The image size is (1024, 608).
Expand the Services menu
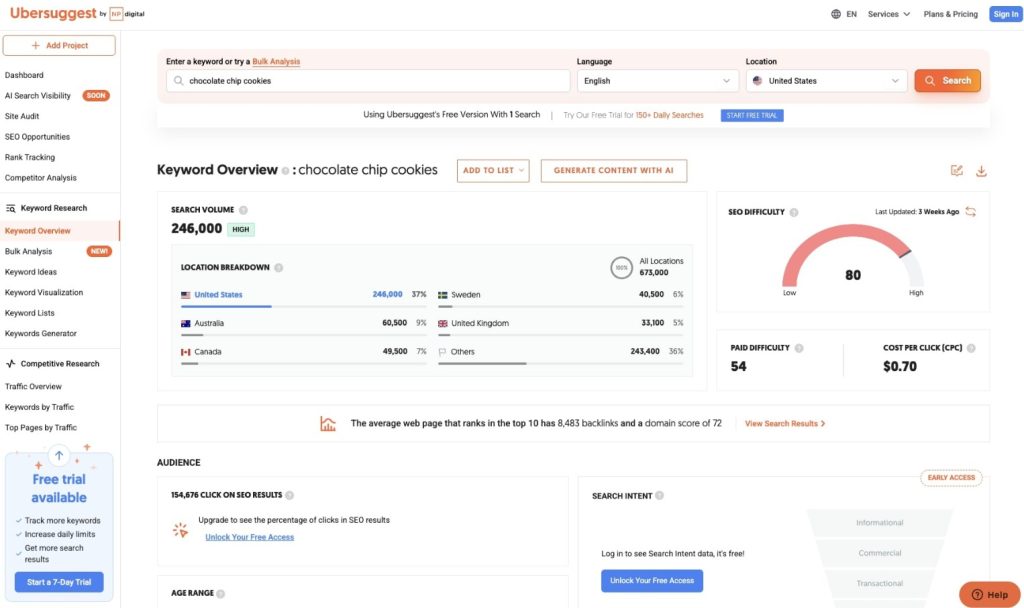[888, 14]
